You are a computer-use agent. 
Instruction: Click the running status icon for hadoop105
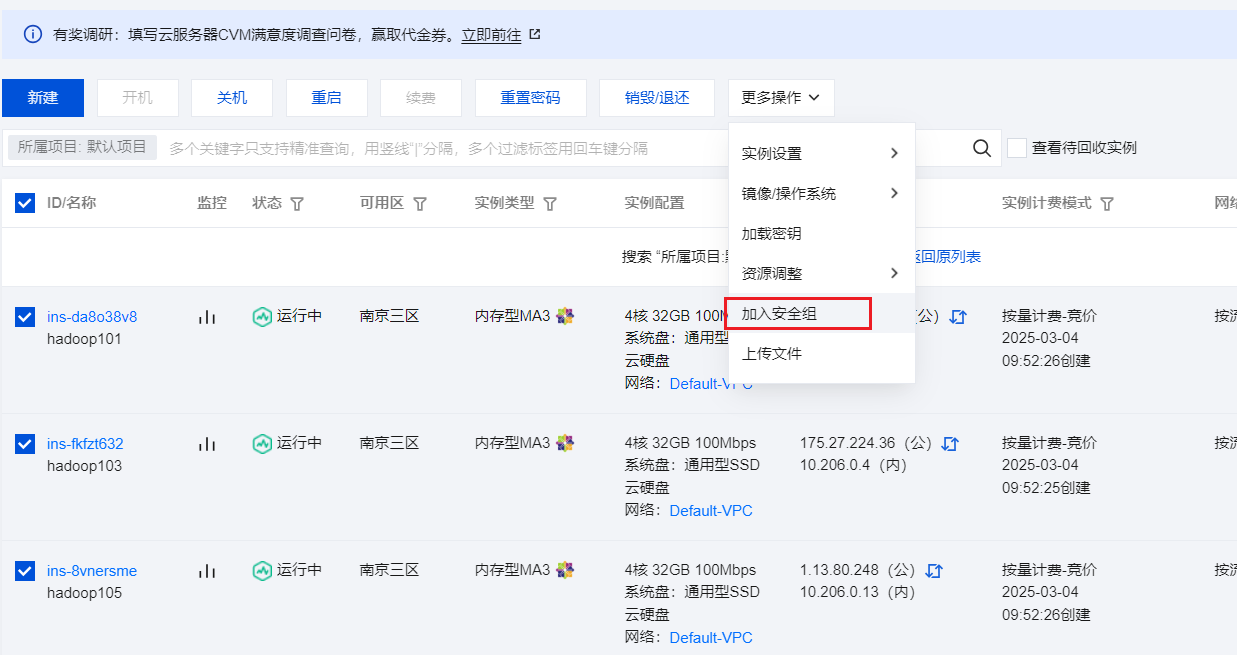click(262, 571)
